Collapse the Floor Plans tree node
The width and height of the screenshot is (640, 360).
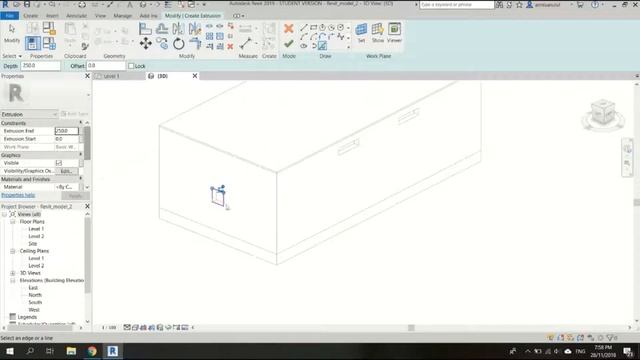(x=13, y=222)
